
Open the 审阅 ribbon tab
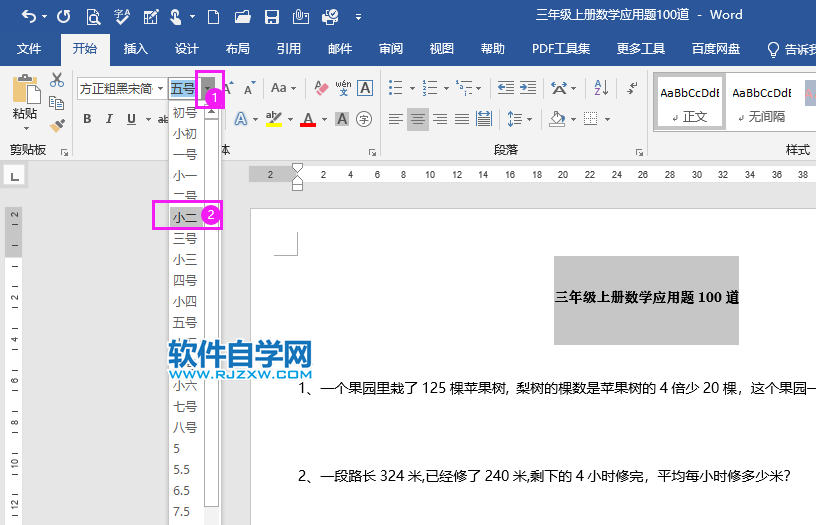point(391,49)
